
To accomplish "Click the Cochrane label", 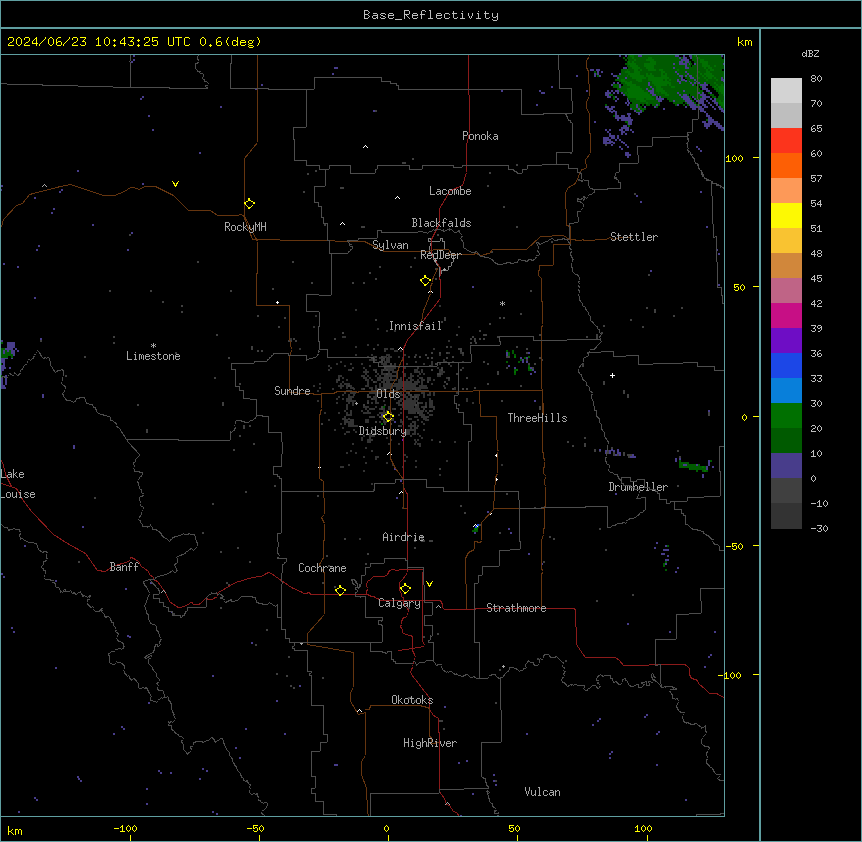I will (322, 568).
